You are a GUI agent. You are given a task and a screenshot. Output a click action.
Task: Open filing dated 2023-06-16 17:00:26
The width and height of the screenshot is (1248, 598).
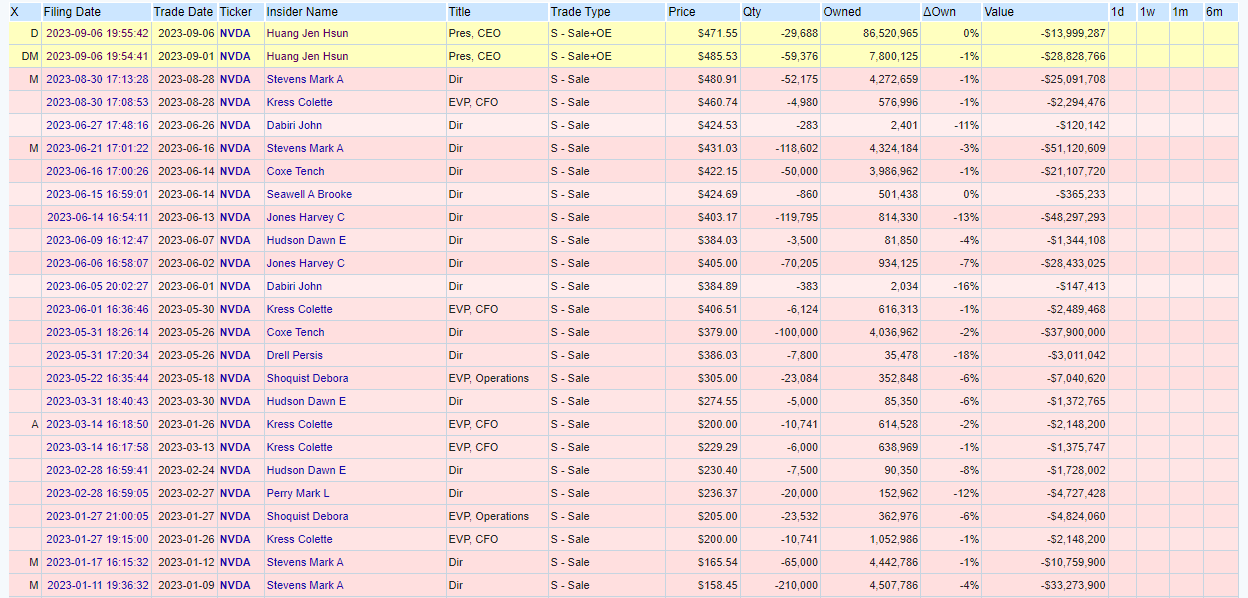(97, 171)
